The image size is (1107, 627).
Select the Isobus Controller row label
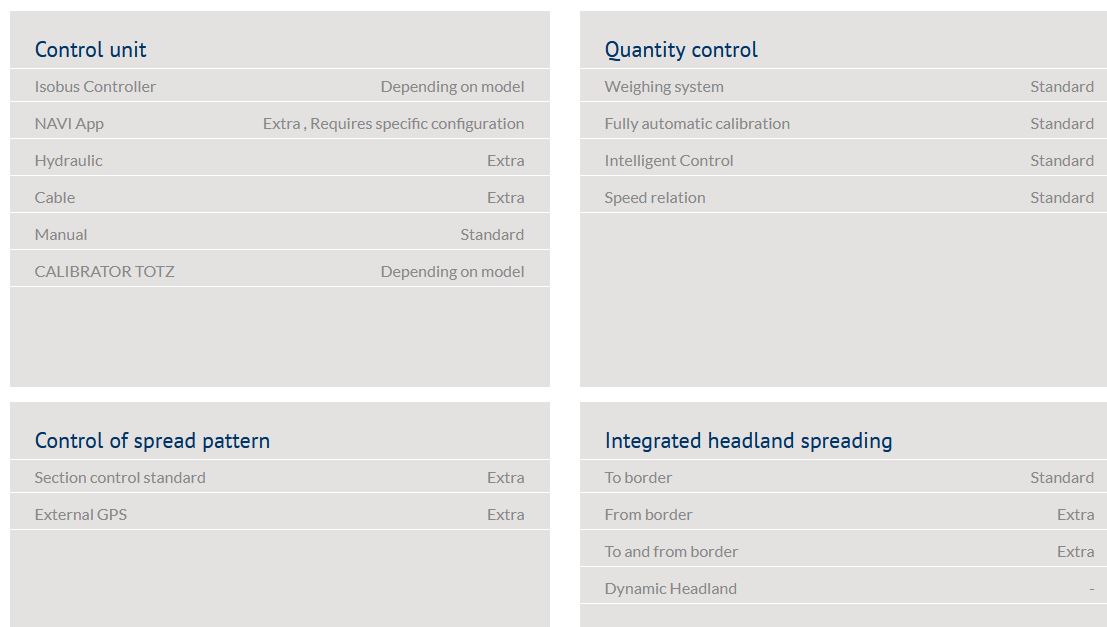point(95,87)
